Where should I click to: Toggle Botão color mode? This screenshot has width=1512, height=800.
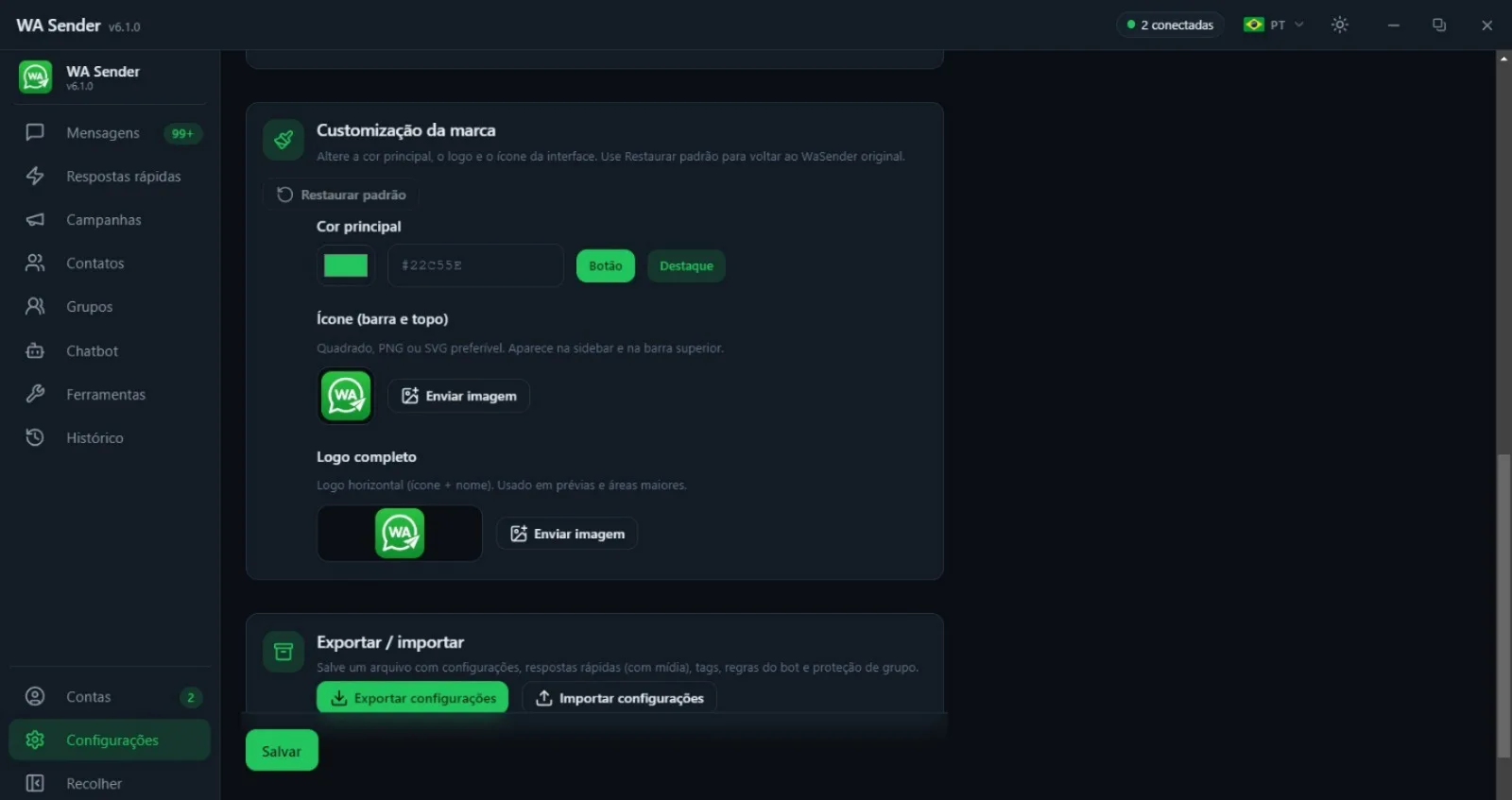[606, 265]
